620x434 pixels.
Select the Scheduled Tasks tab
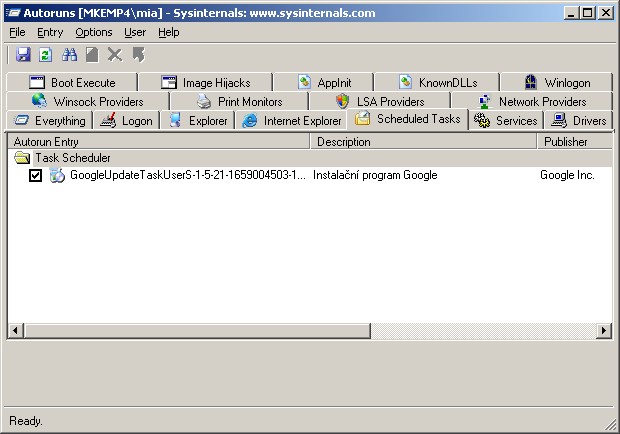coord(407,119)
